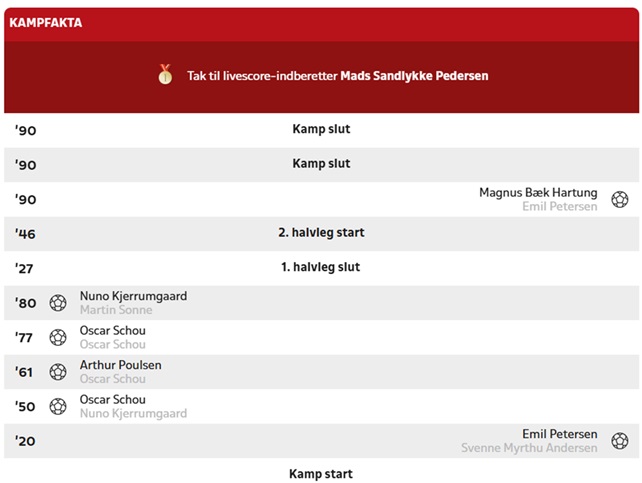Click the 'Kamp start' event text
The image size is (642, 483).
coord(321,473)
